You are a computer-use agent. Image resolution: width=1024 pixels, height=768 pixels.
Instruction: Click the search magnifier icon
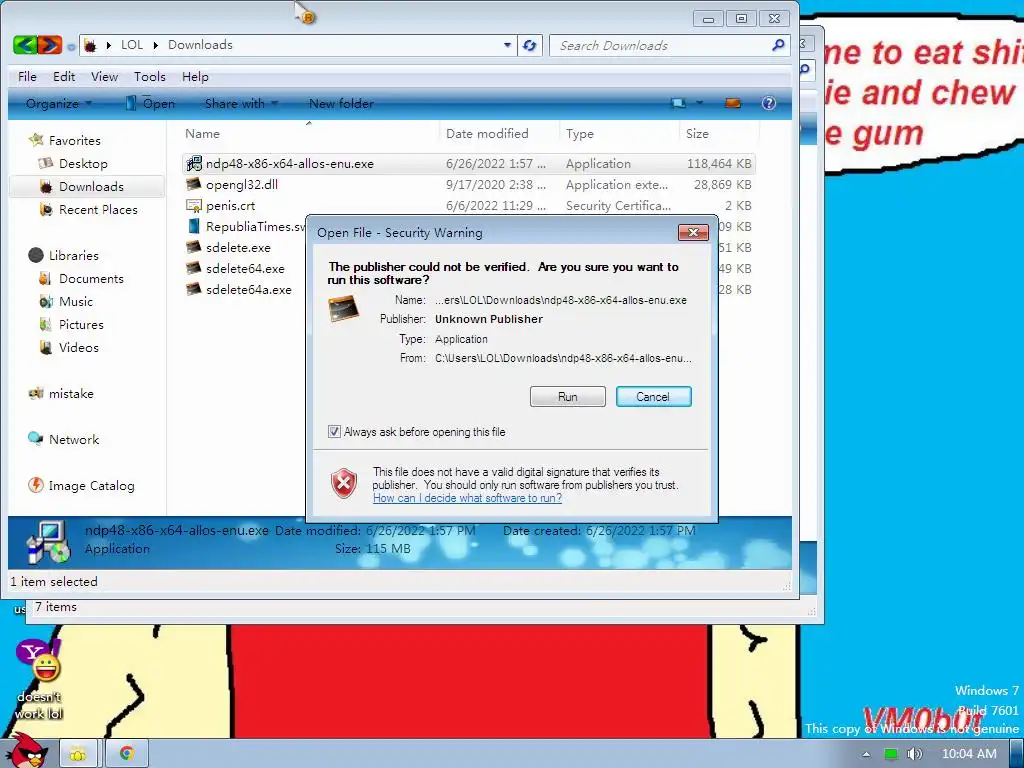tap(778, 45)
